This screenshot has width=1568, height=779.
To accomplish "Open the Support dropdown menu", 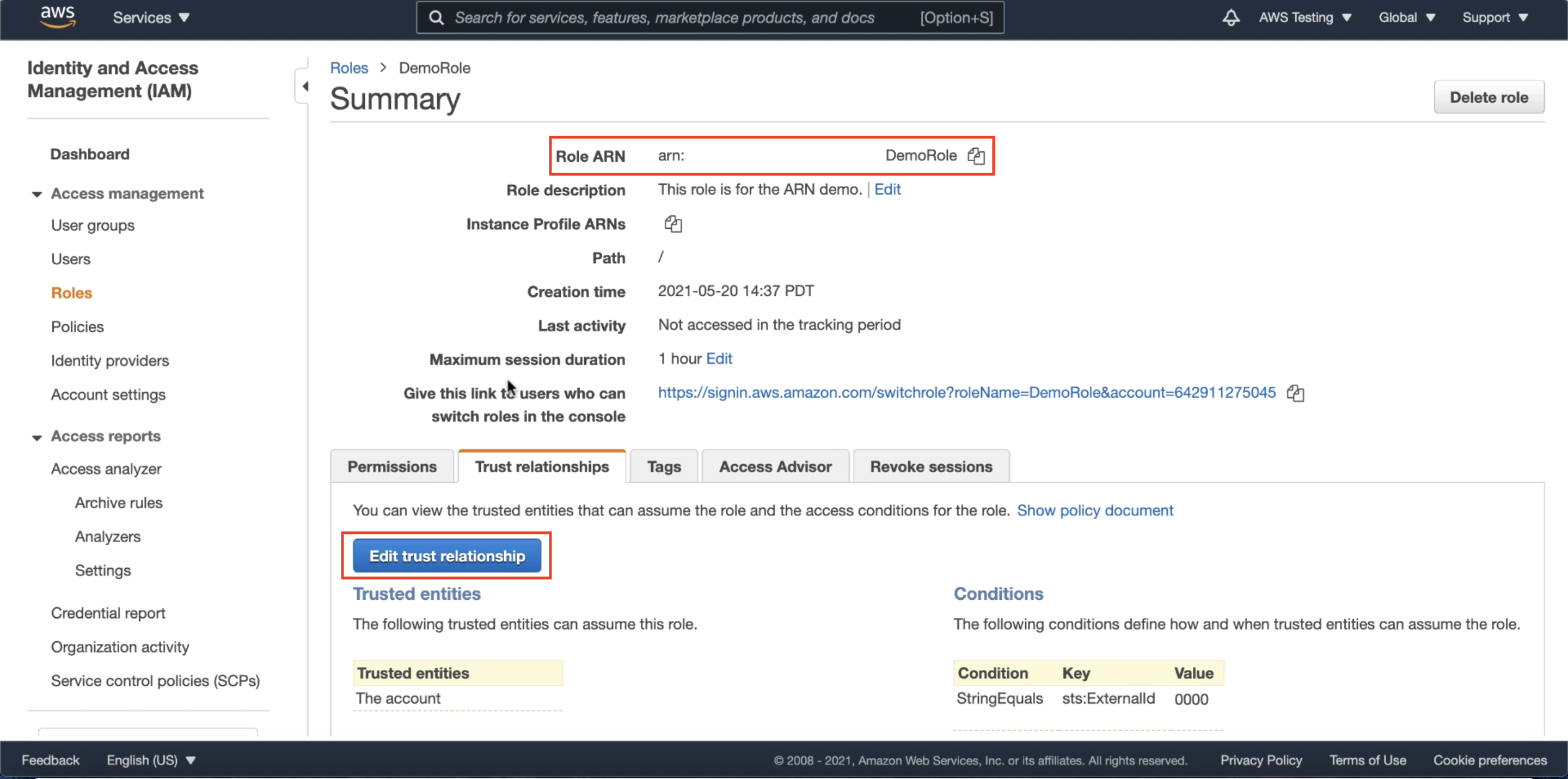I will point(1494,17).
